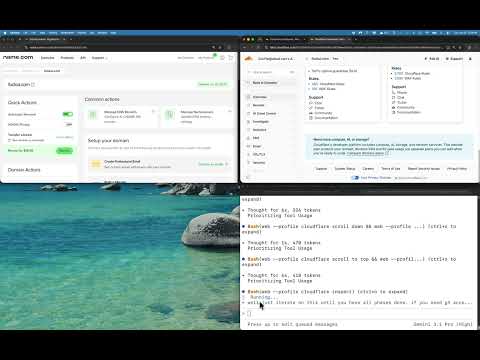Toggle the WHOIS Privacy switch
The height and width of the screenshot is (360, 480).
click(x=69, y=124)
